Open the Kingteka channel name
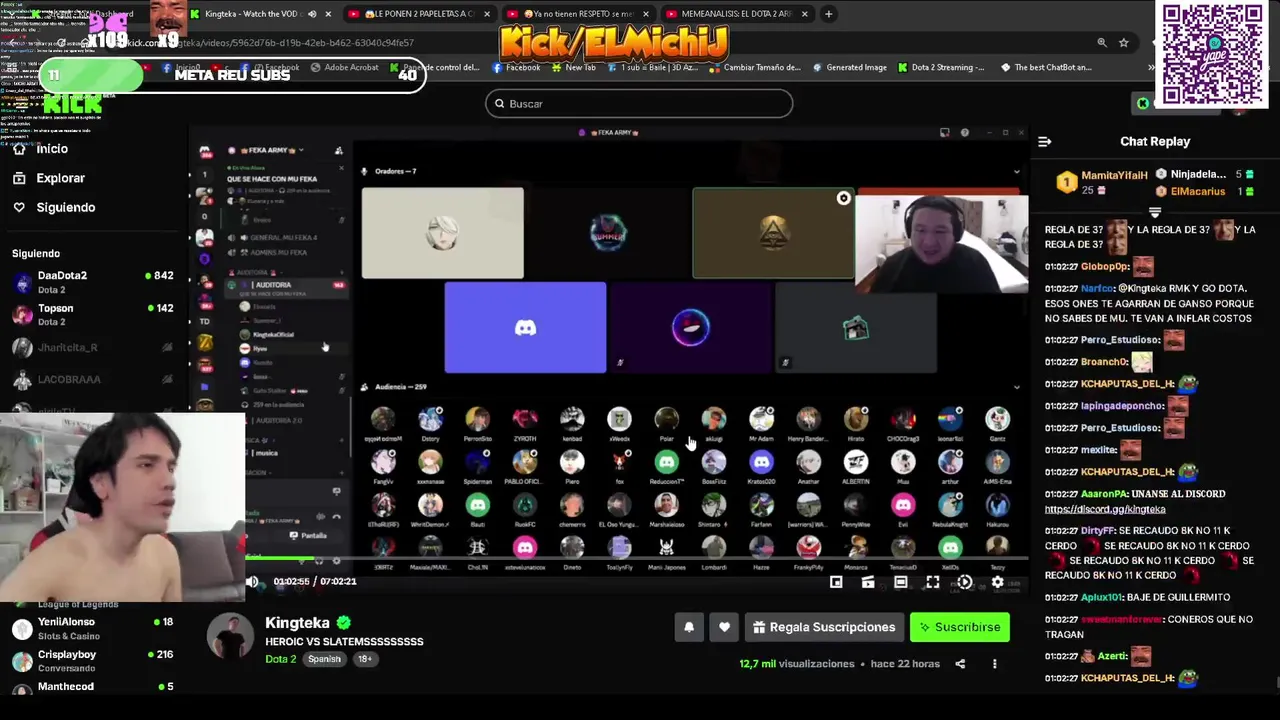 297,622
